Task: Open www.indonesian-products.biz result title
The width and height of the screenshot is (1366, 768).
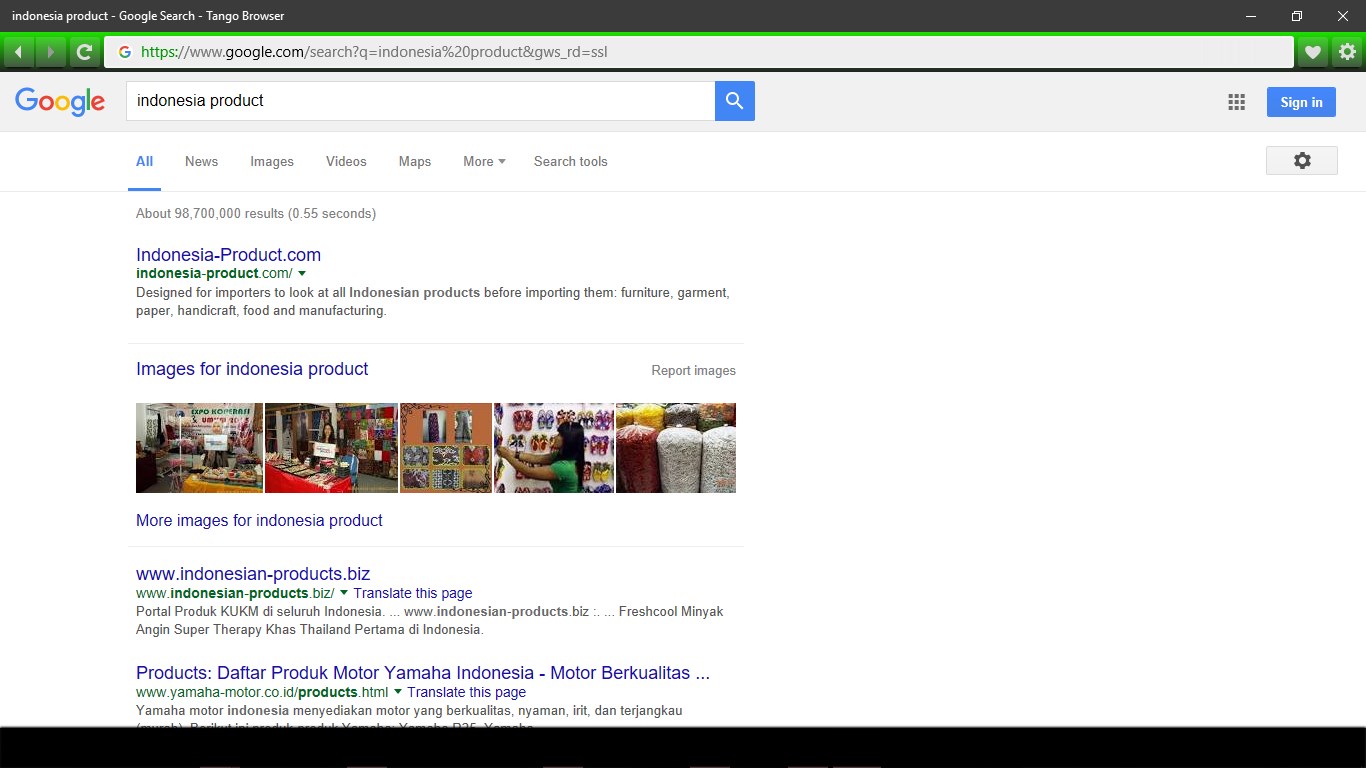Action: click(253, 574)
